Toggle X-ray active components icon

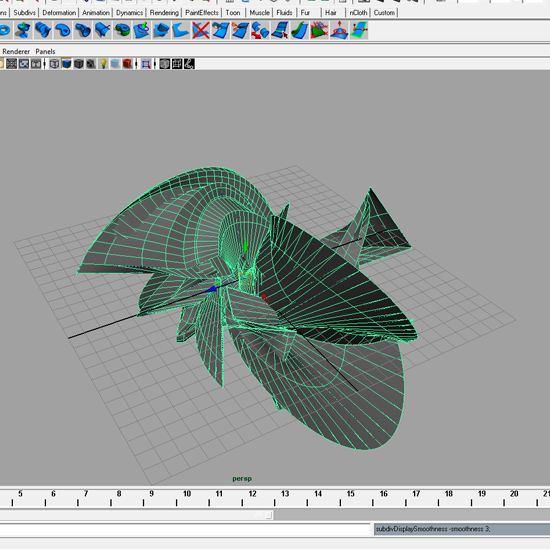click(177, 64)
